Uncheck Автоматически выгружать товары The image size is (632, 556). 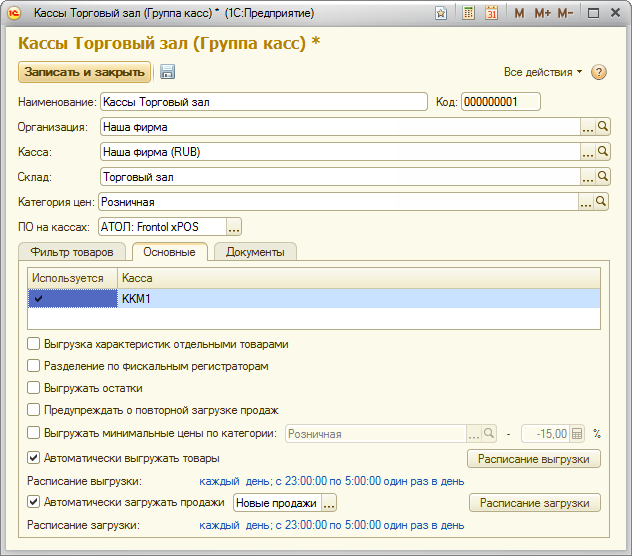pos(34,458)
